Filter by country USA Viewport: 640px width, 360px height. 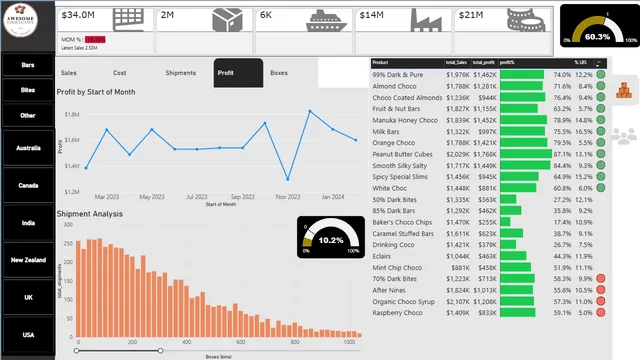coord(28,335)
